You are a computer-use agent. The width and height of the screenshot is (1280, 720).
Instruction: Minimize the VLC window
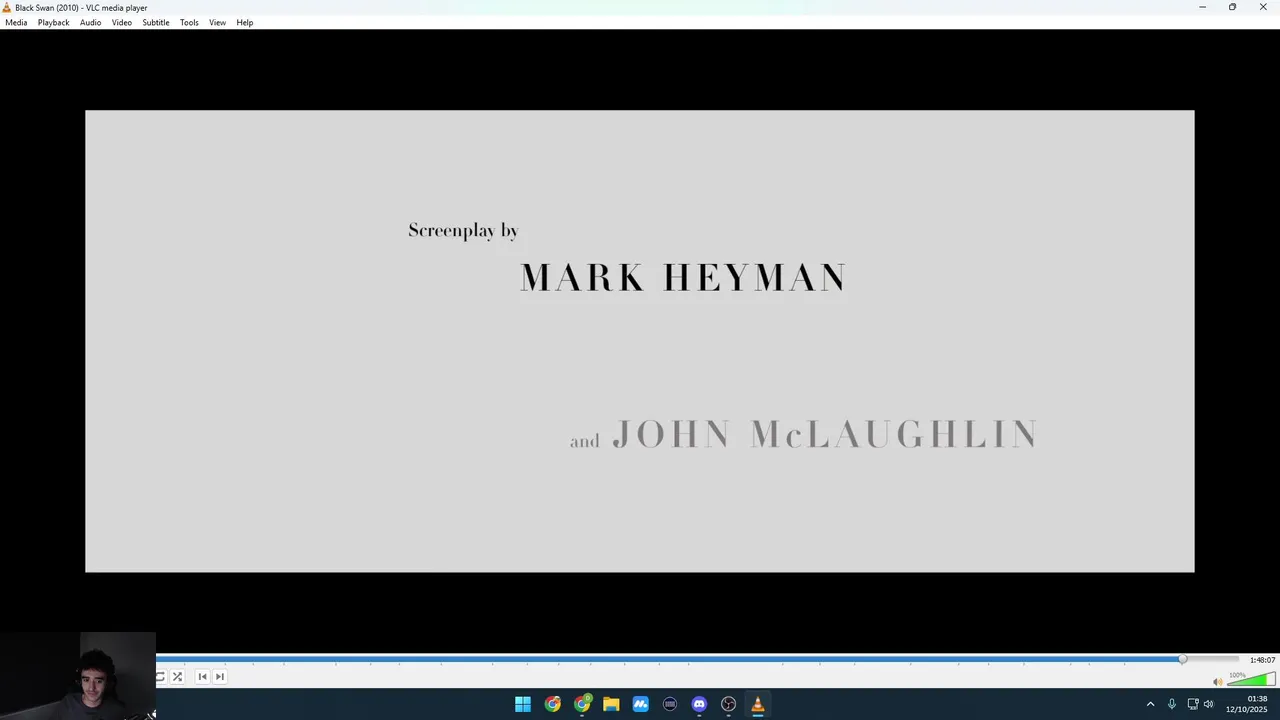1202,7
